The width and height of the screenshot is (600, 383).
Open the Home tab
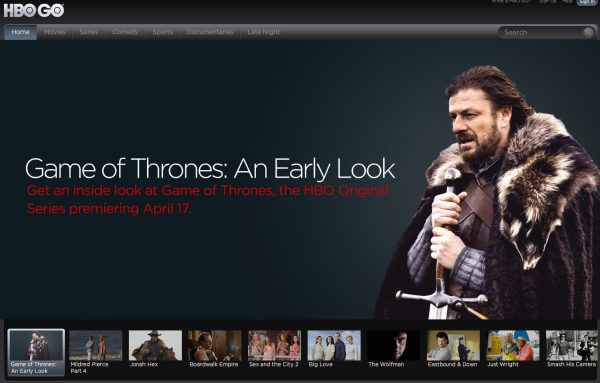click(x=20, y=32)
